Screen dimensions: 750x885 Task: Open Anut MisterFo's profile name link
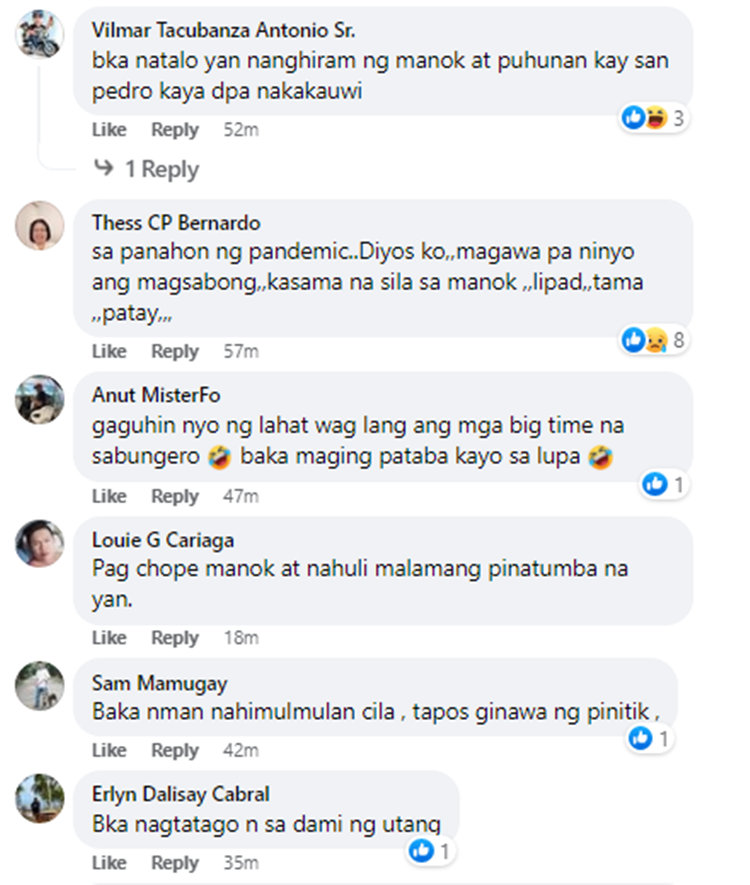click(156, 395)
